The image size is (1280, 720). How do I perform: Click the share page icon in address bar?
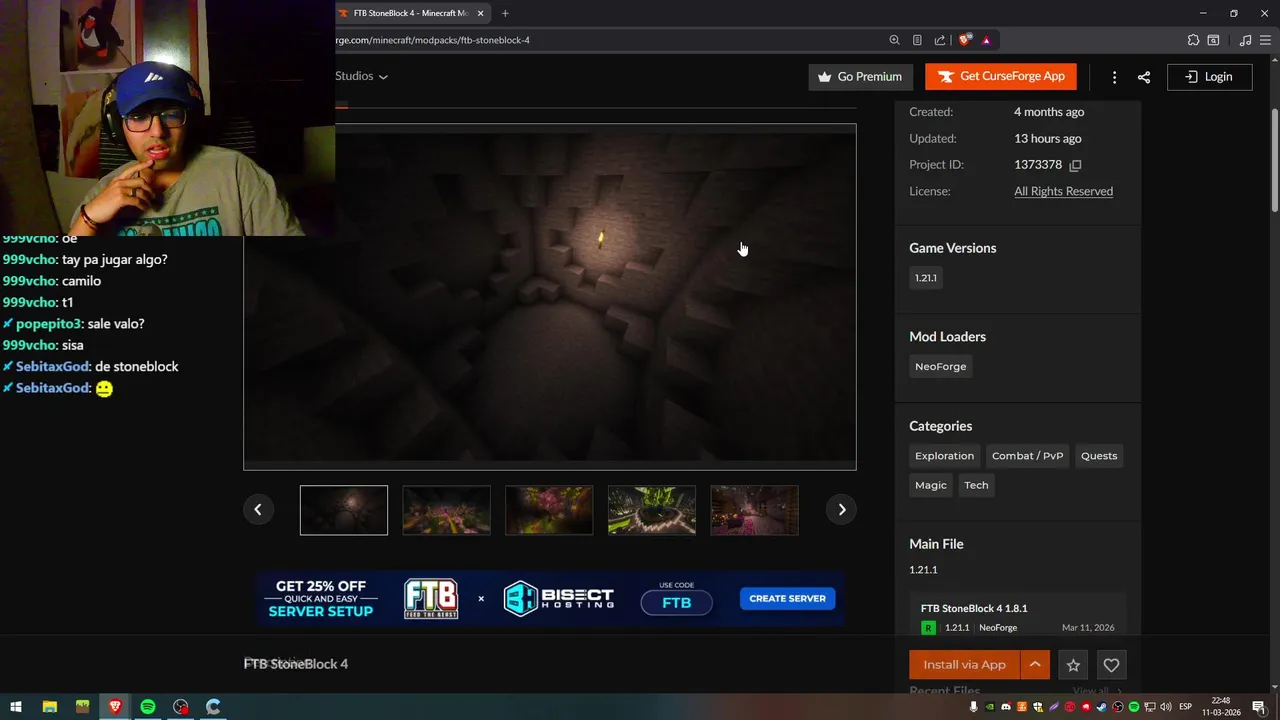coord(940,40)
